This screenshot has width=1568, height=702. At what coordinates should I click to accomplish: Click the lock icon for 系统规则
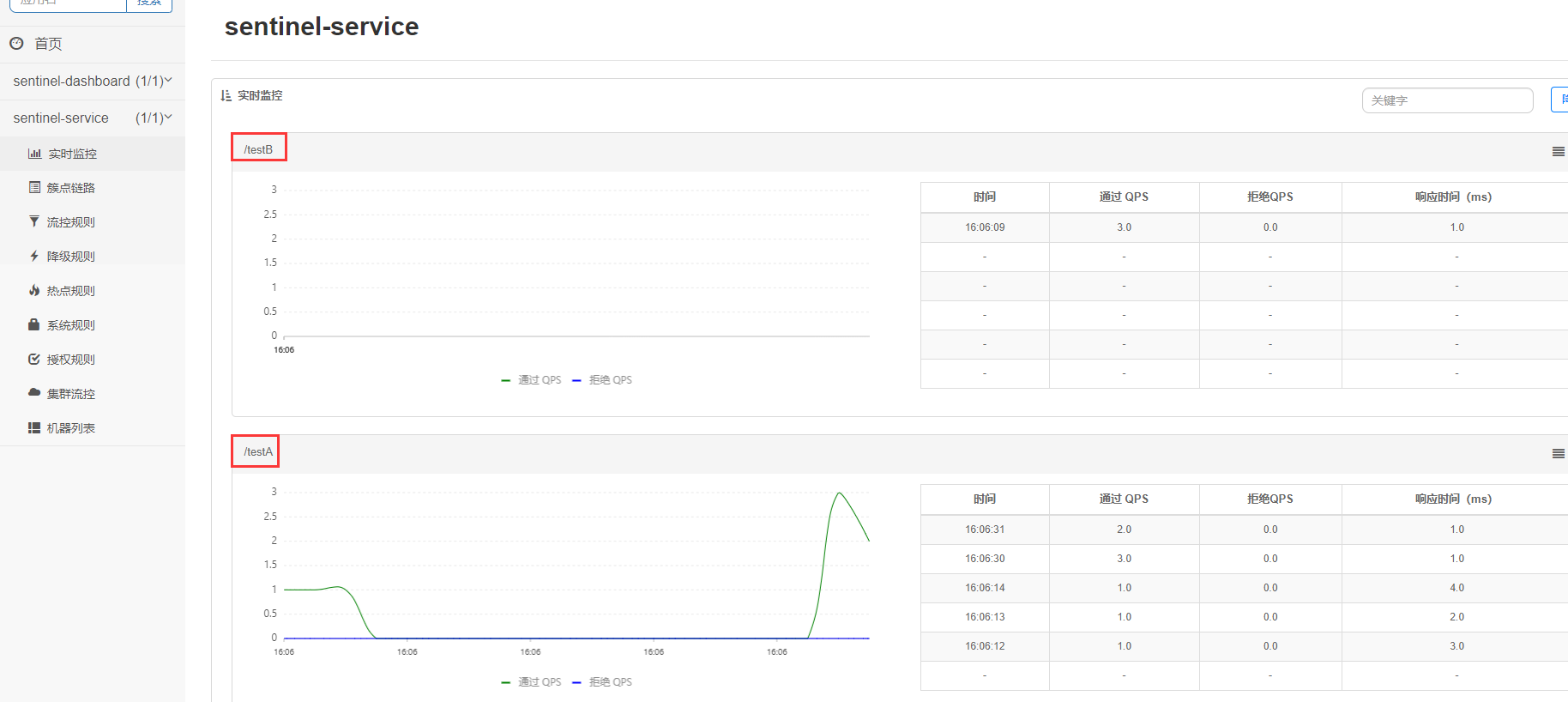click(x=34, y=324)
